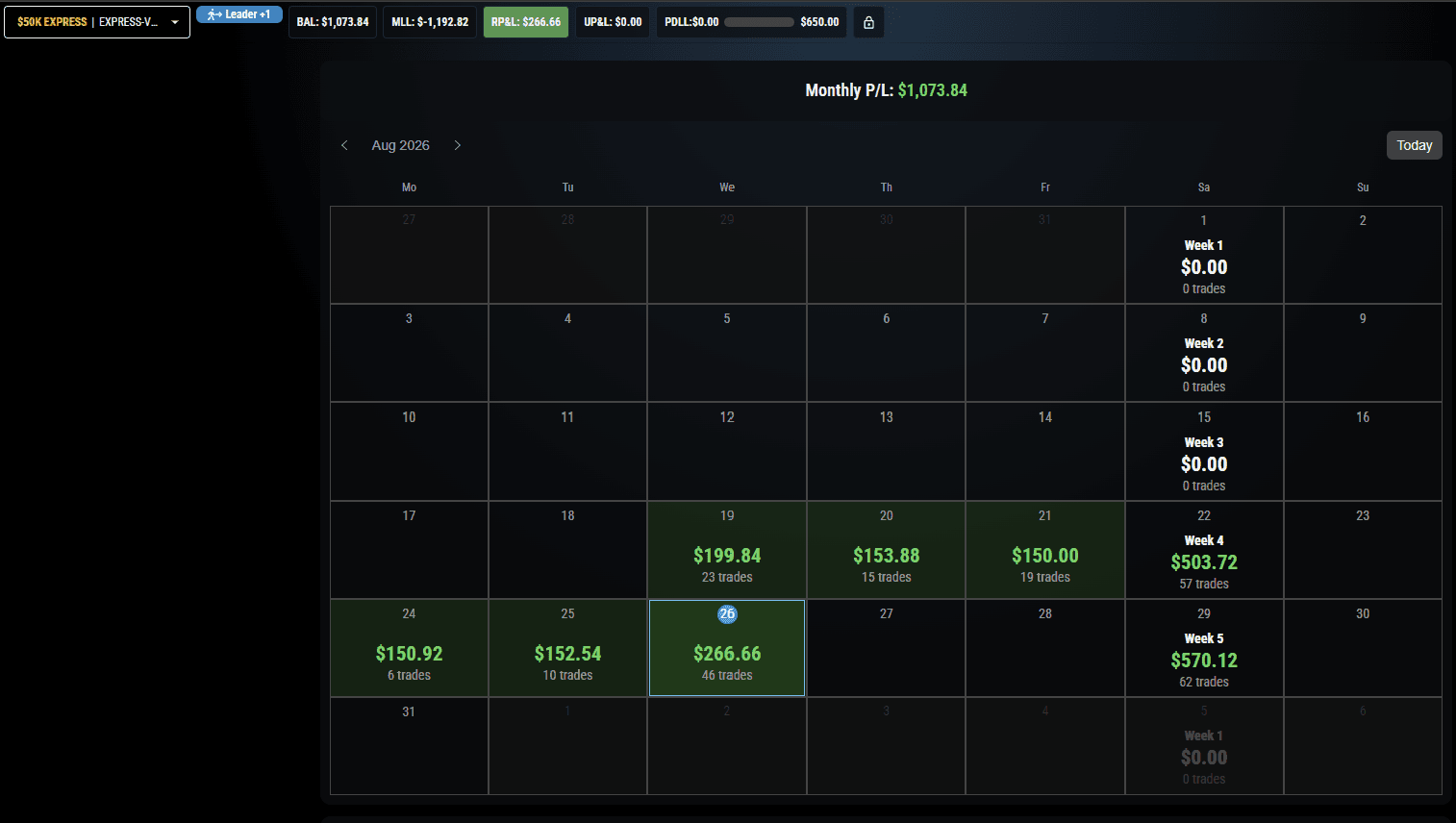The height and width of the screenshot is (823, 1456).
Task: Select the empty August 27 day cell
Action: click(886, 648)
